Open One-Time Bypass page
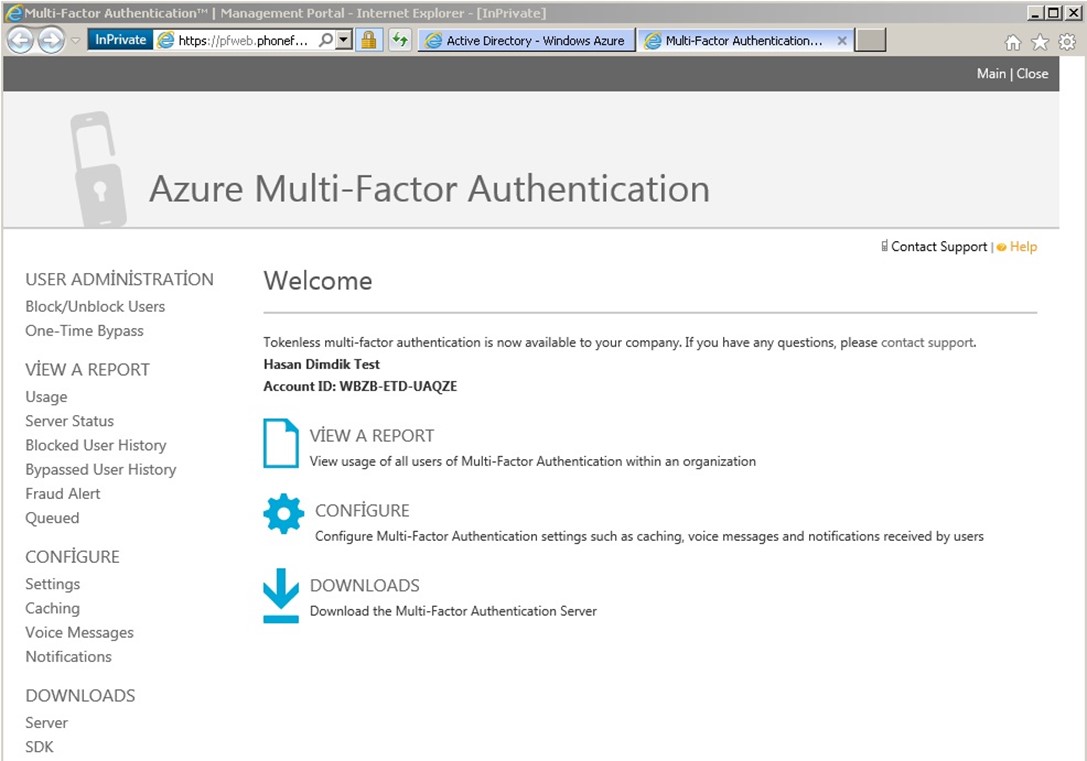The height and width of the screenshot is (761, 1087). [x=85, y=331]
